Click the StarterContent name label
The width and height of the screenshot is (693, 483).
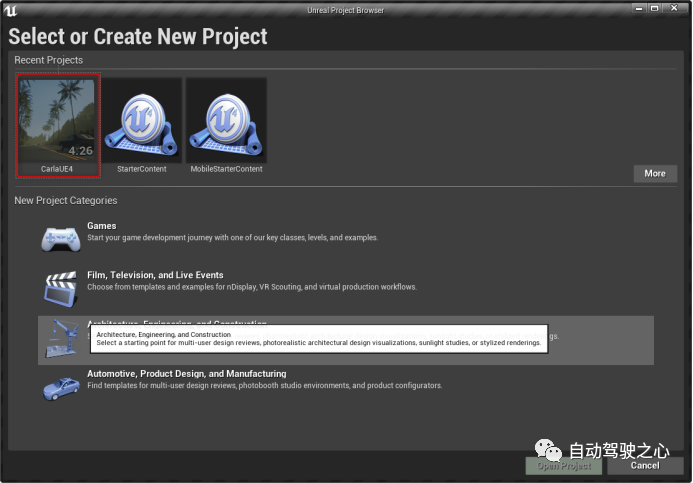coord(142,169)
